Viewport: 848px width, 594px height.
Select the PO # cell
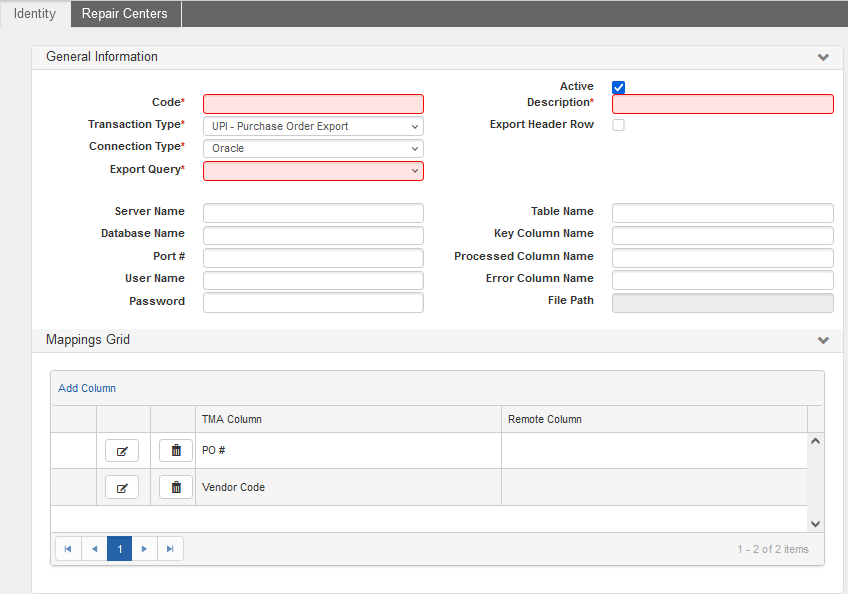(348, 451)
